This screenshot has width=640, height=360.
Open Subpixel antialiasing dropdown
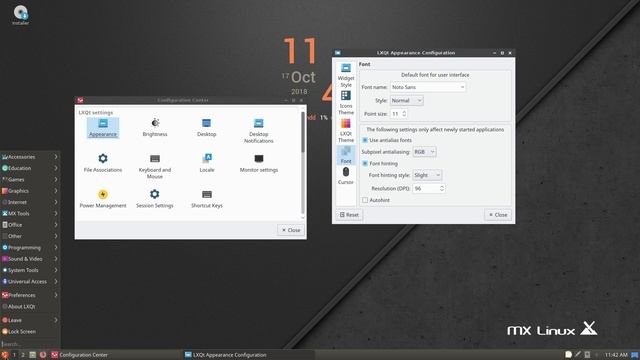(x=424, y=152)
